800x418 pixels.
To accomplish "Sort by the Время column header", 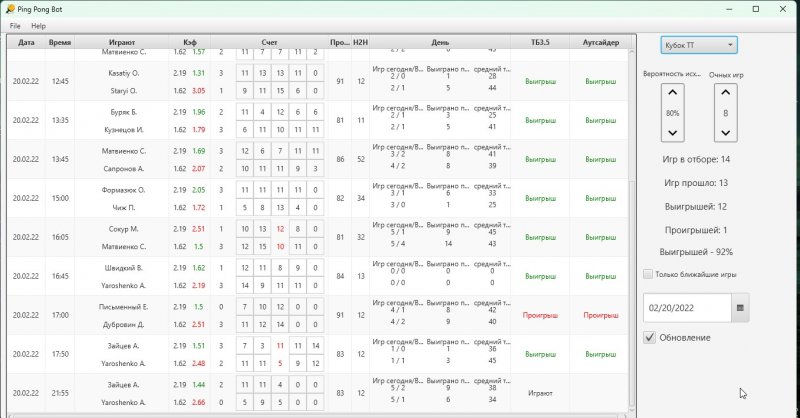I will click(59, 43).
